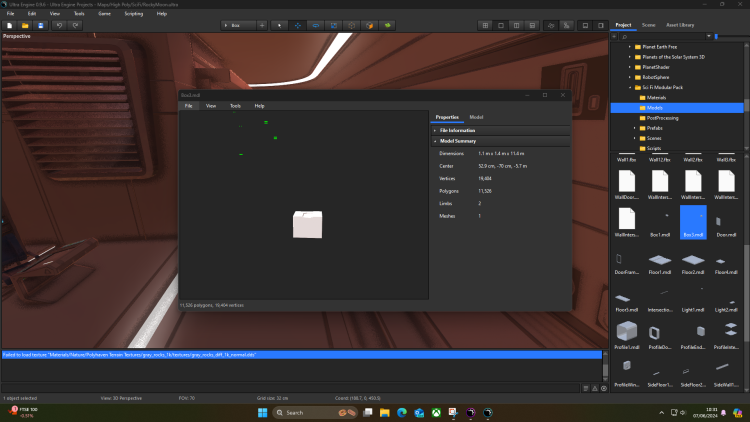Collapse the Sci Fi Modular Pack folder
Viewport: 750px width, 422px height.
[x=628, y=87]
